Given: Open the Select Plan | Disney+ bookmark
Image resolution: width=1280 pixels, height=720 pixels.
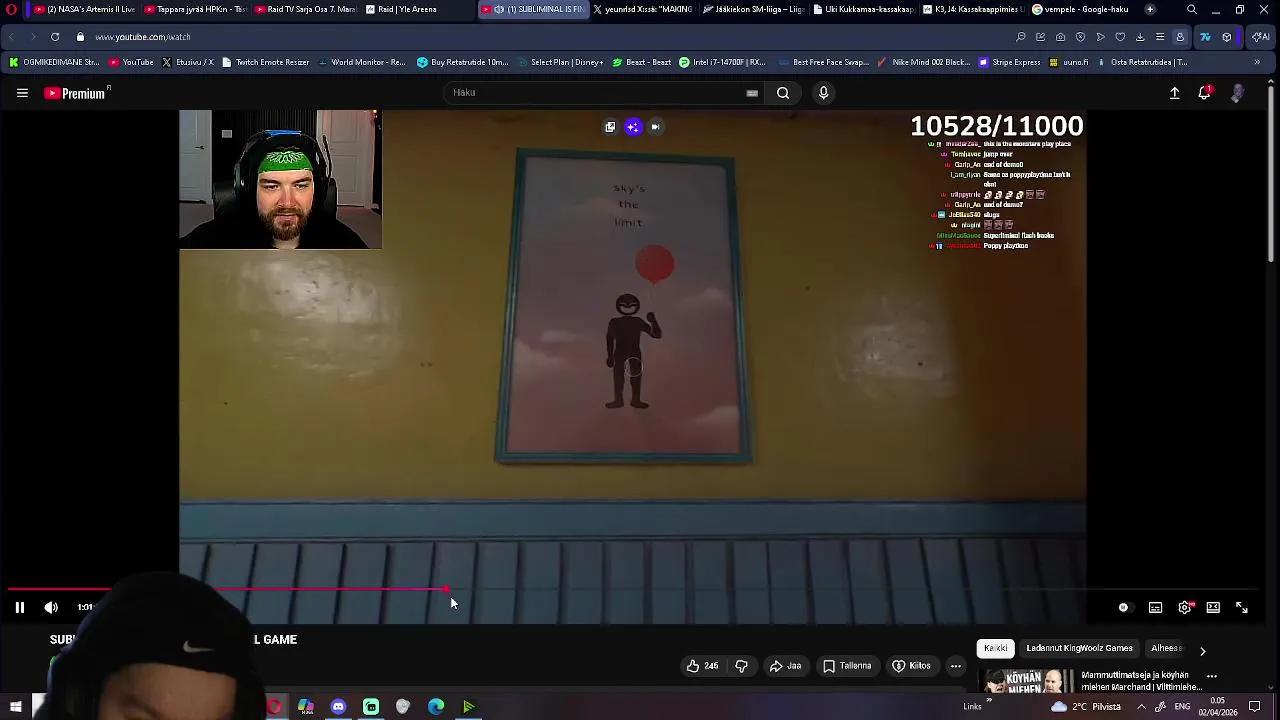Looking at the screenshot, I should click(x=558, y=62).
